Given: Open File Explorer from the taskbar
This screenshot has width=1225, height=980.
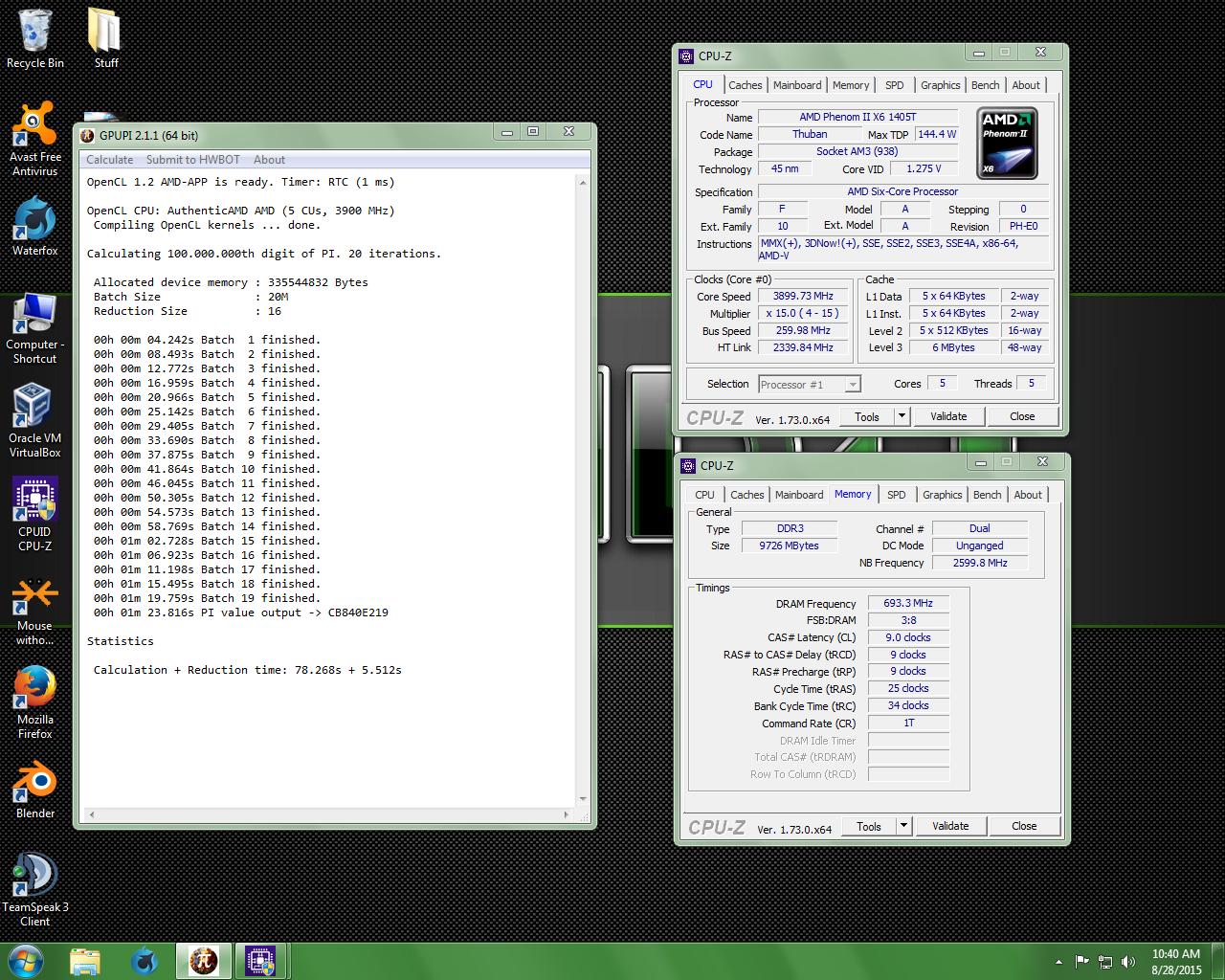Looking at the screenshot, I should (84, 961).
